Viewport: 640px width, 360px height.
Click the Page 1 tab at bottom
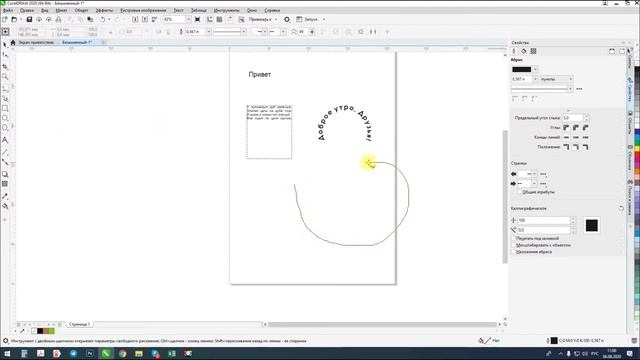pyautogui.click(x=79, y=324)
